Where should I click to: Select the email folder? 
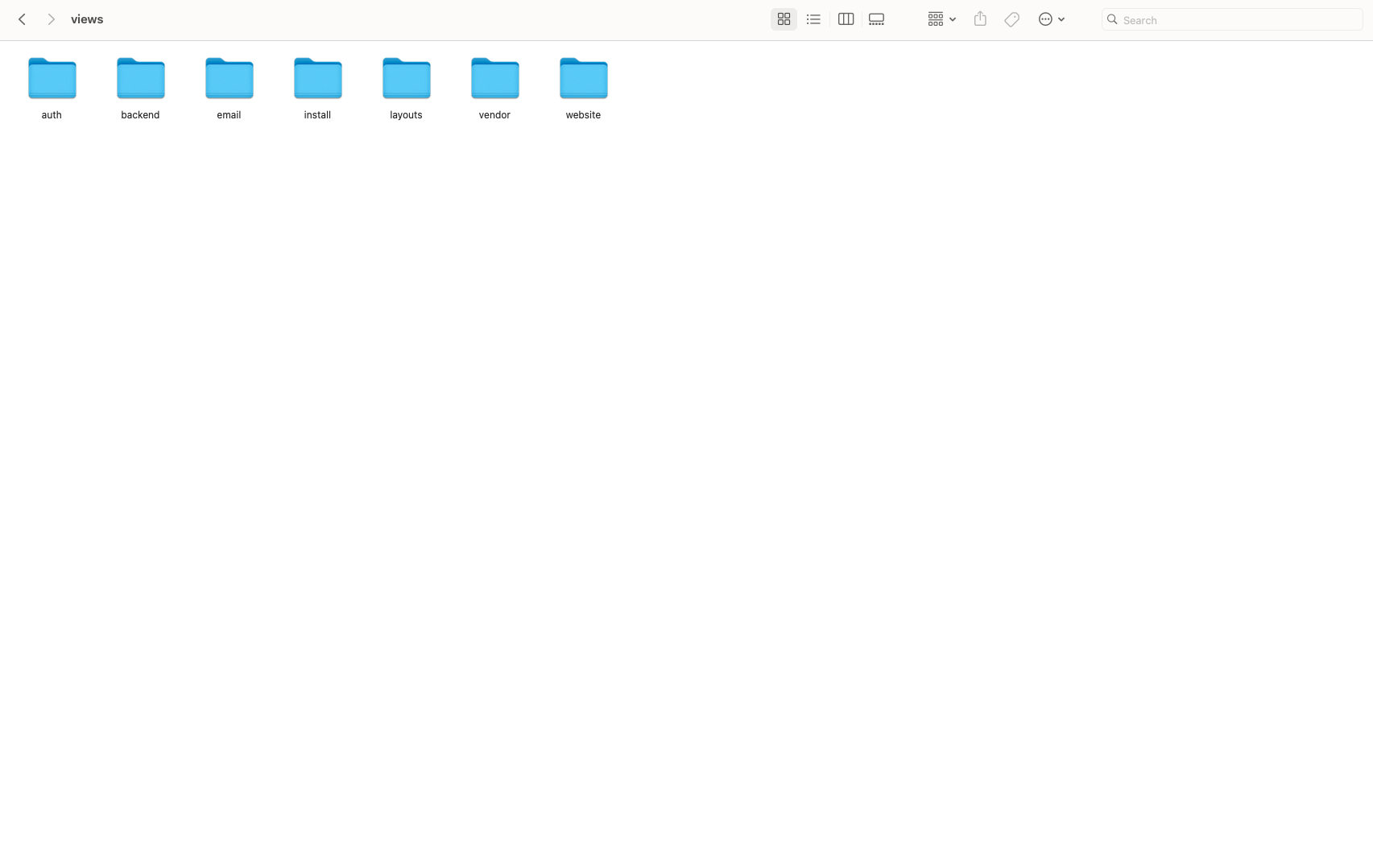[x=230, y=79]
